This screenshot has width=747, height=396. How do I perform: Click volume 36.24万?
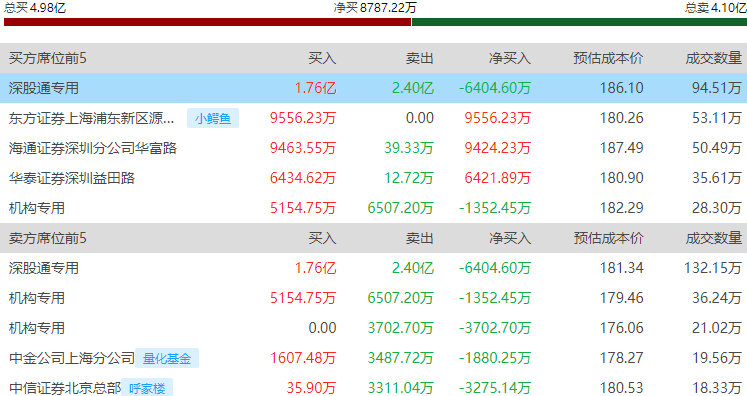717,298
